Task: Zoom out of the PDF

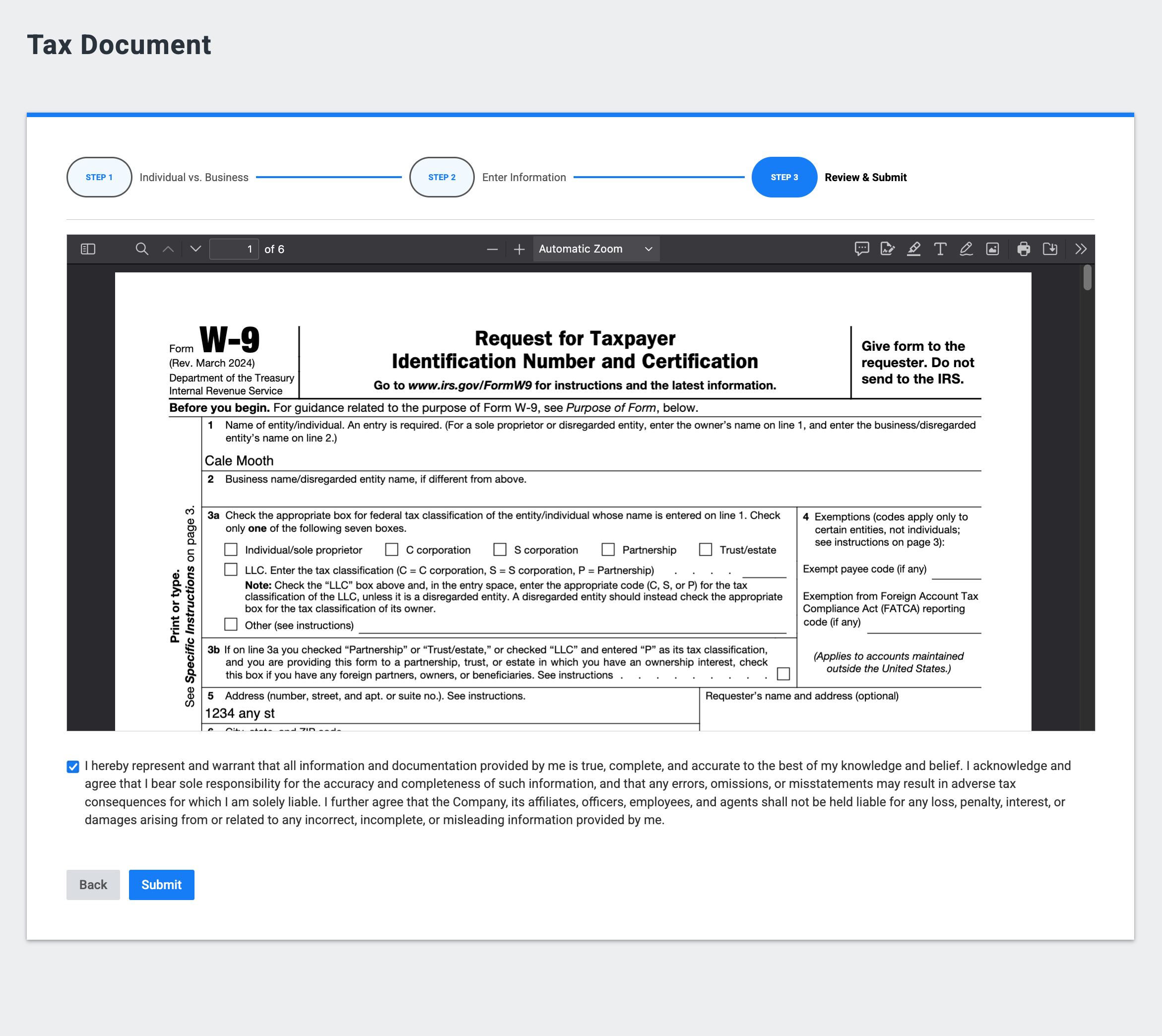Action: pyautogui.click(x=493, y=249)
